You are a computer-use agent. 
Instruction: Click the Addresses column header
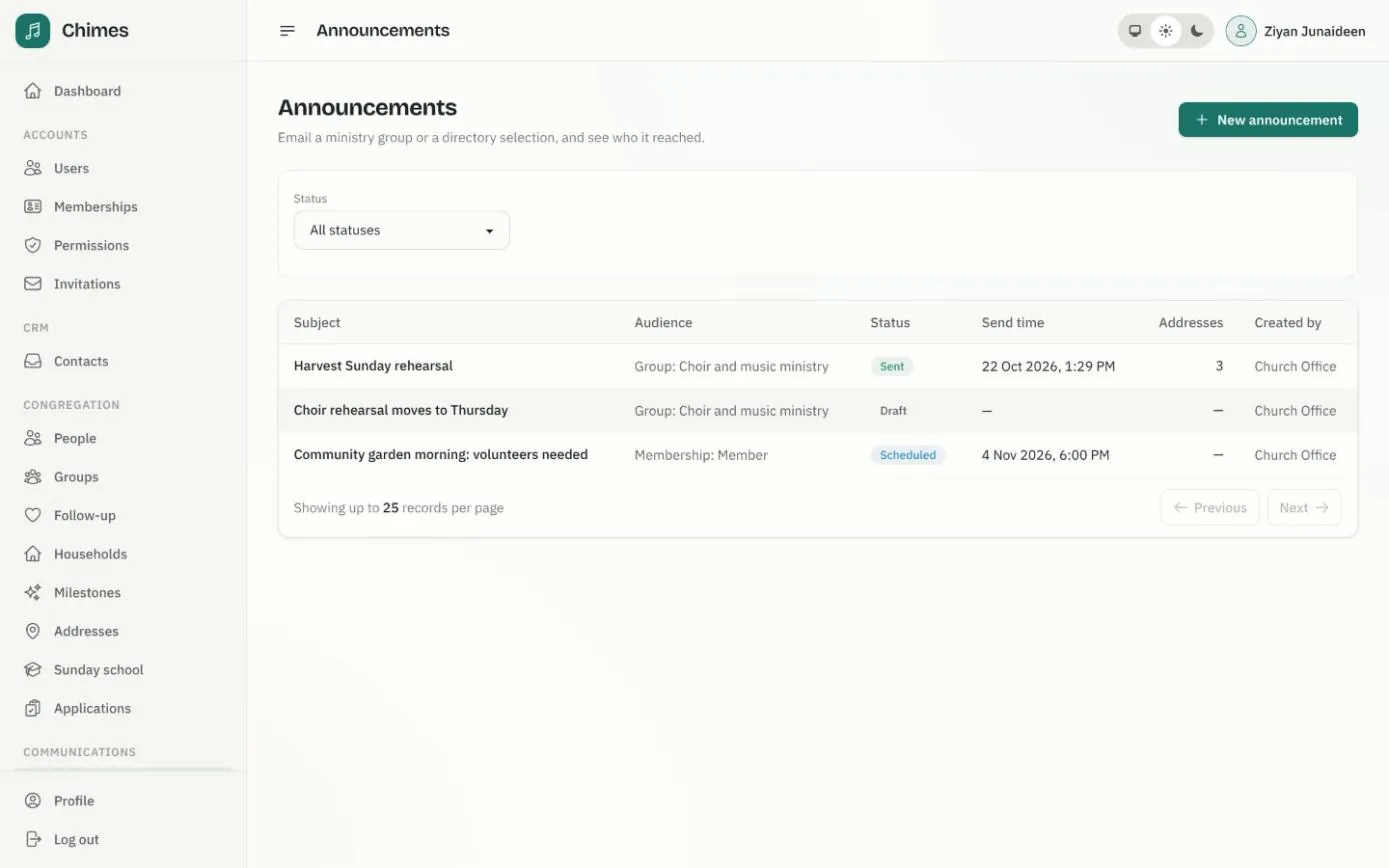click(1191, 323)
